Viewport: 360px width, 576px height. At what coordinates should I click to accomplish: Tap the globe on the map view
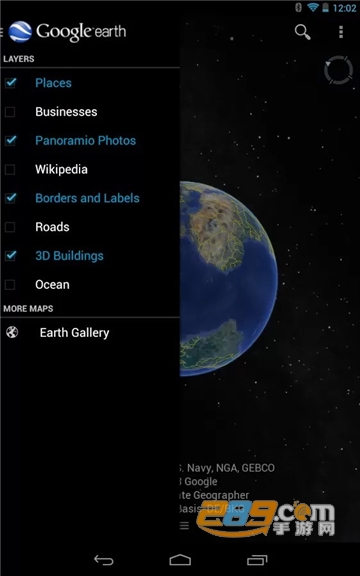click(x=228, y=278)
